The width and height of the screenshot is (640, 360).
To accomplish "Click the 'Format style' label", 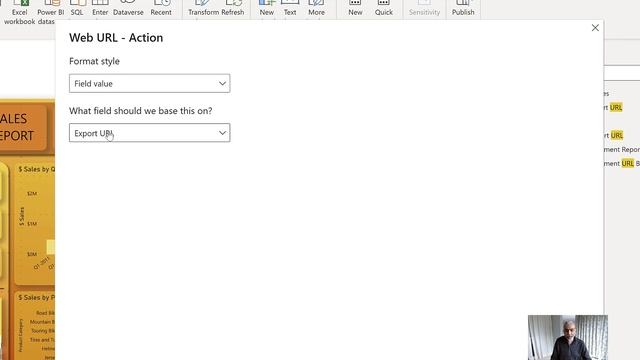I will (94, 61).
